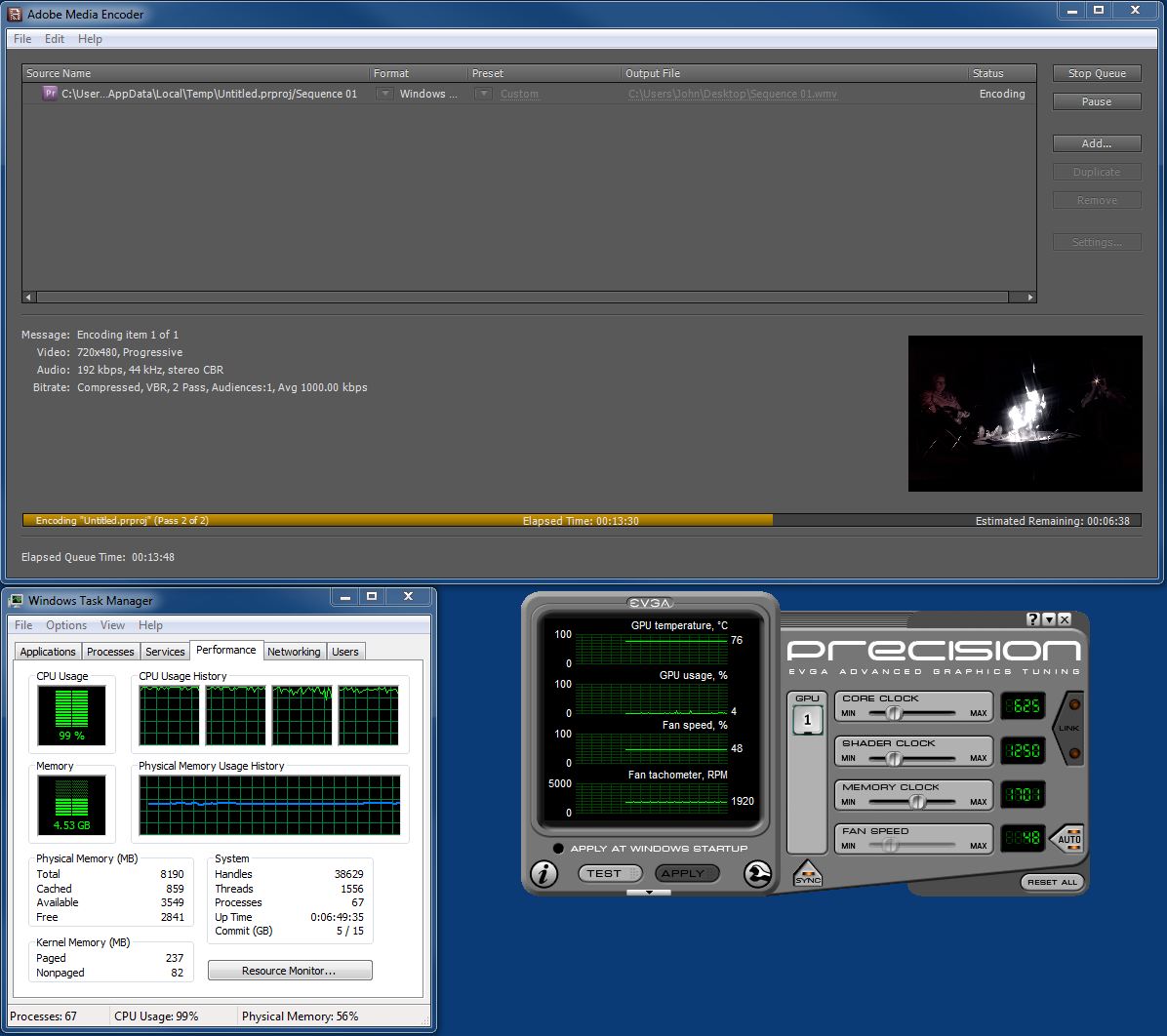Open Media Encoder Help menu
Viewport: 1167px width, 1036px height.
point(90,39)
